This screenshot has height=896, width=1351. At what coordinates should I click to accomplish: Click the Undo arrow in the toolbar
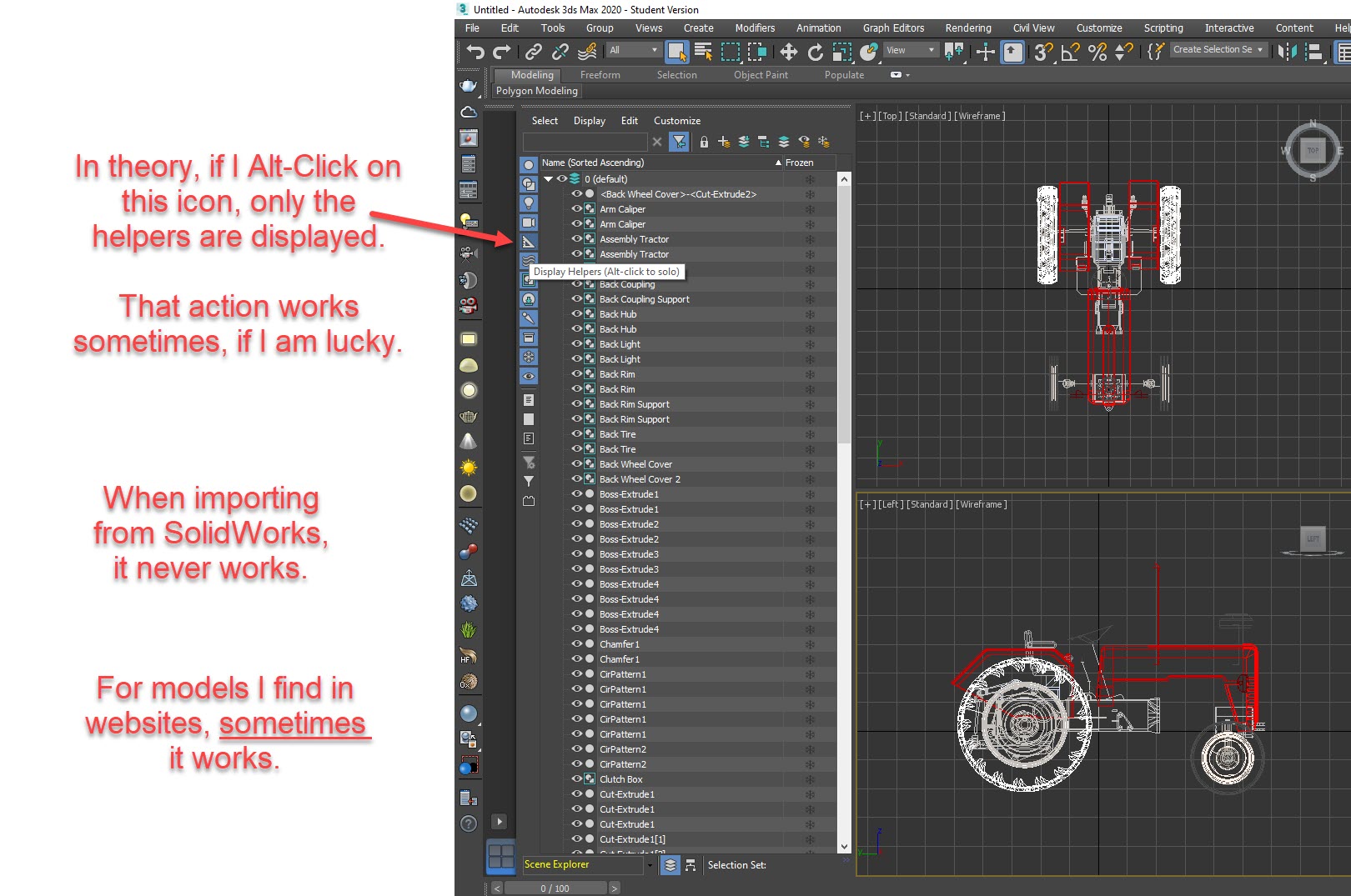coord(476,52)
